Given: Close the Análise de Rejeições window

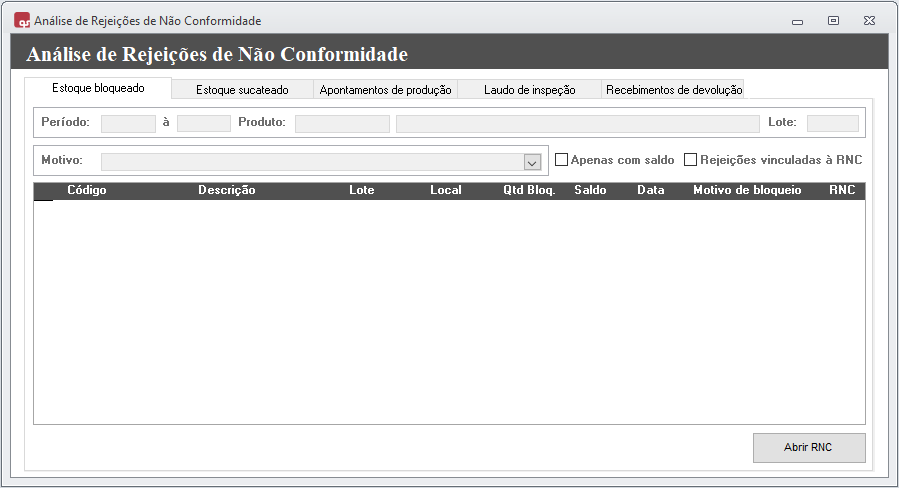Looking at the screenshot, I should coord(870,20).
